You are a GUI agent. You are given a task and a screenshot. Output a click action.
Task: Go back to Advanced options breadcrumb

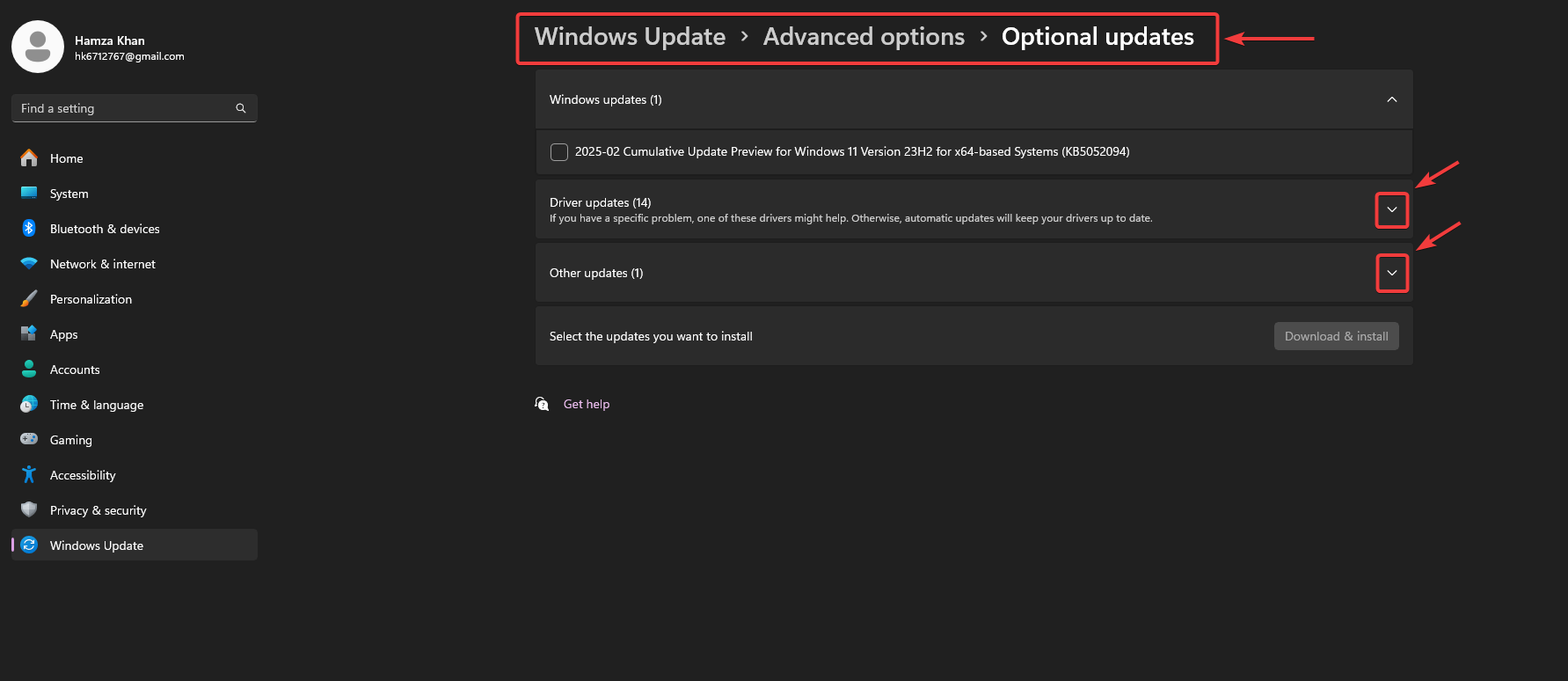point(864,37)
